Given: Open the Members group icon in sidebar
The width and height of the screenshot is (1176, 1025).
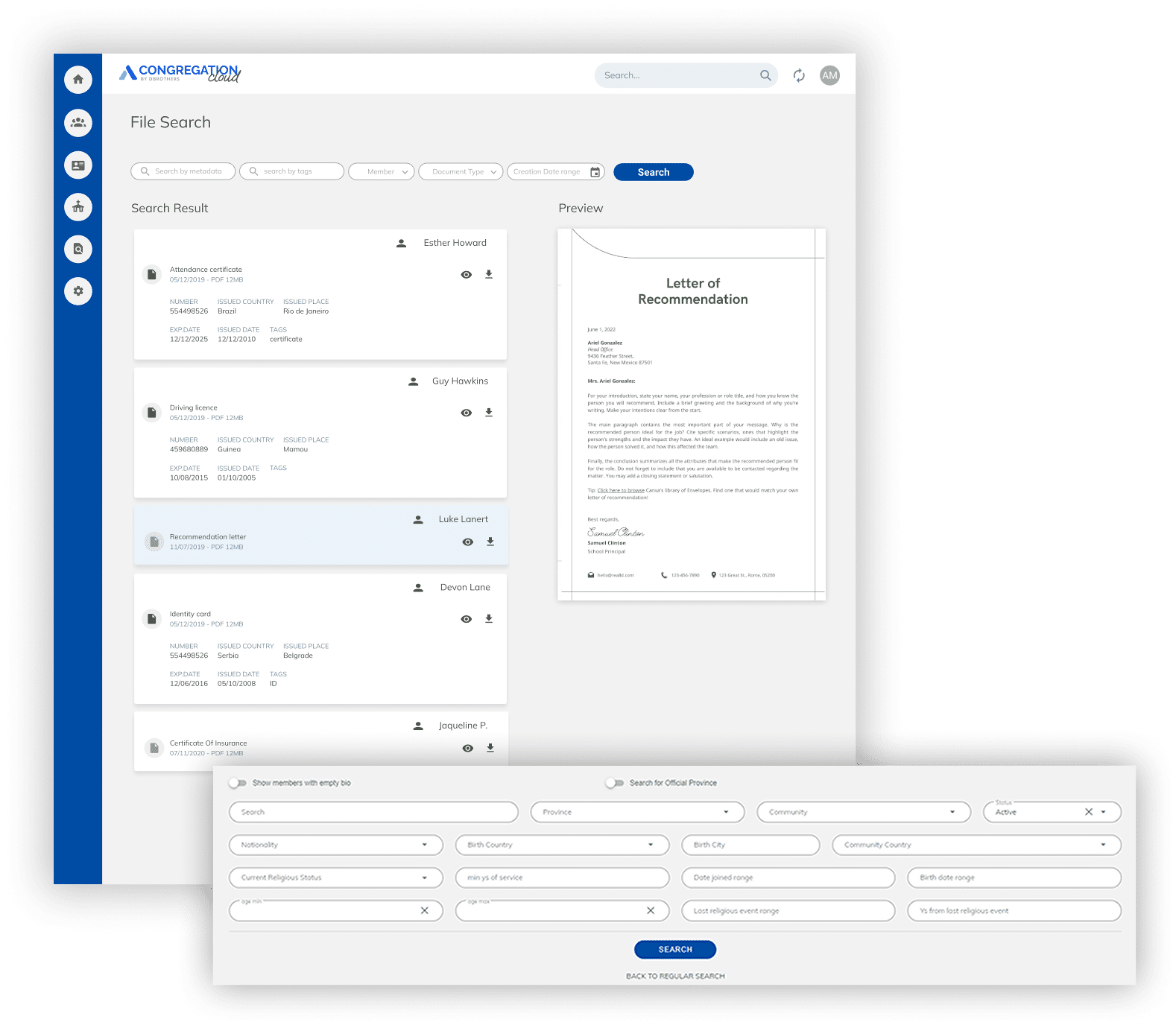Looking at the screenshot, I should 78,122.
